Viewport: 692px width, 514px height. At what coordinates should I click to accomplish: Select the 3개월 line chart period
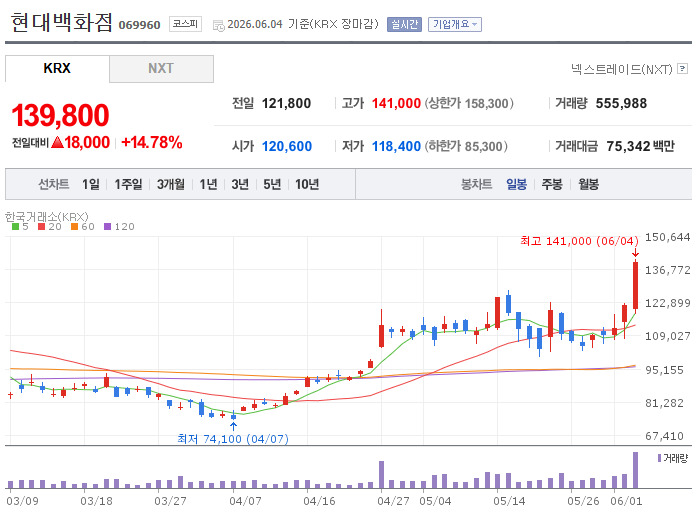(171, 184)
